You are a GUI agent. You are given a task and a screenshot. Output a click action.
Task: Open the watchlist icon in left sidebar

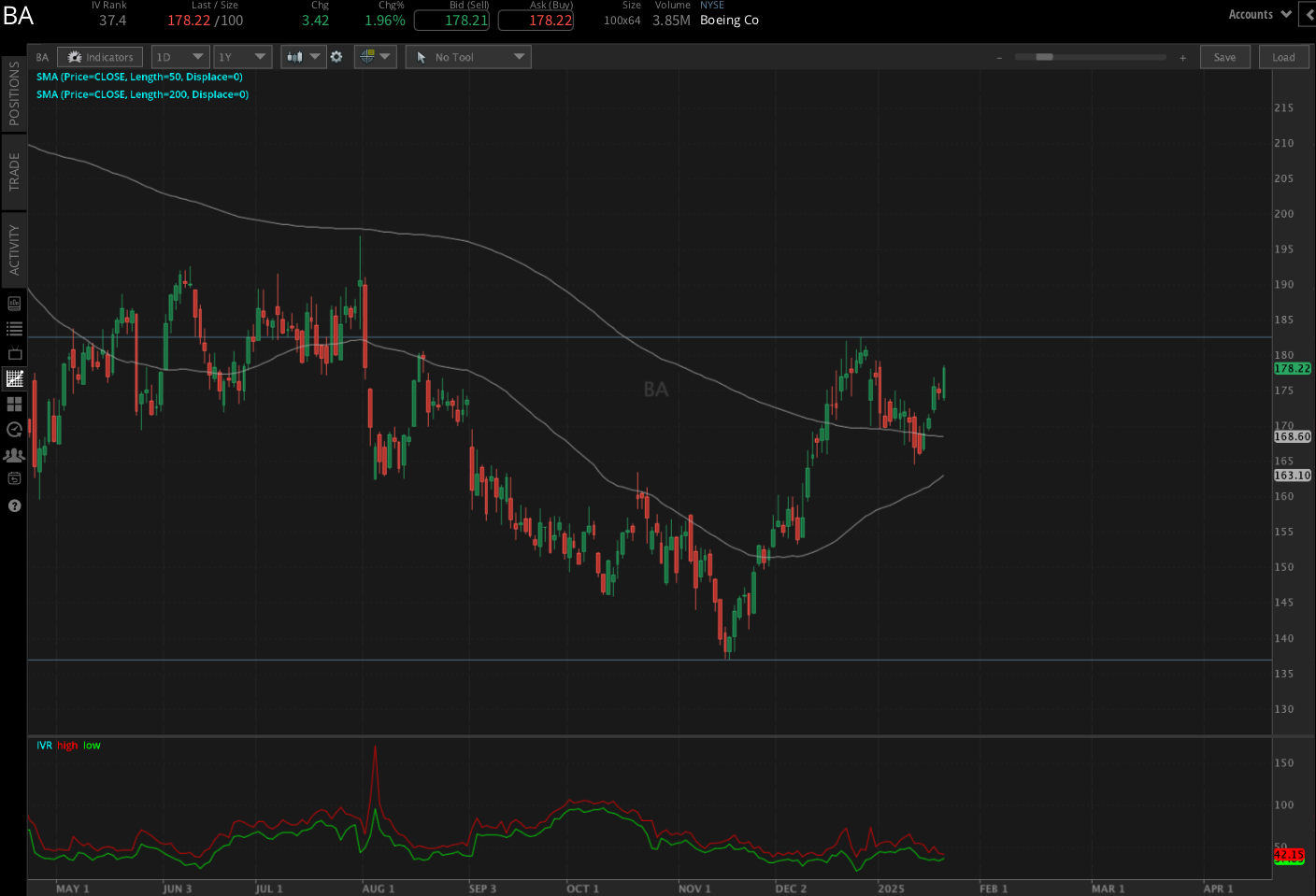click(14, 329)
